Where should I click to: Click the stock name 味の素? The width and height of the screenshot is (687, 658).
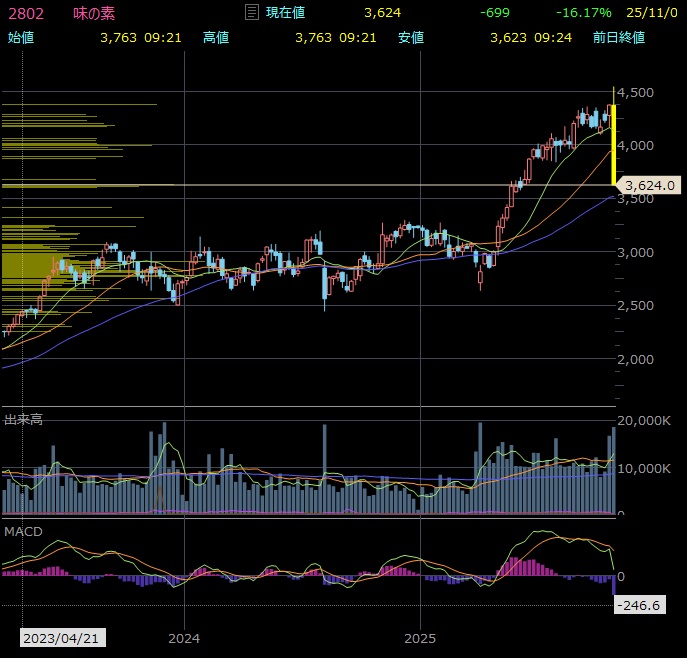click(94, 13)
